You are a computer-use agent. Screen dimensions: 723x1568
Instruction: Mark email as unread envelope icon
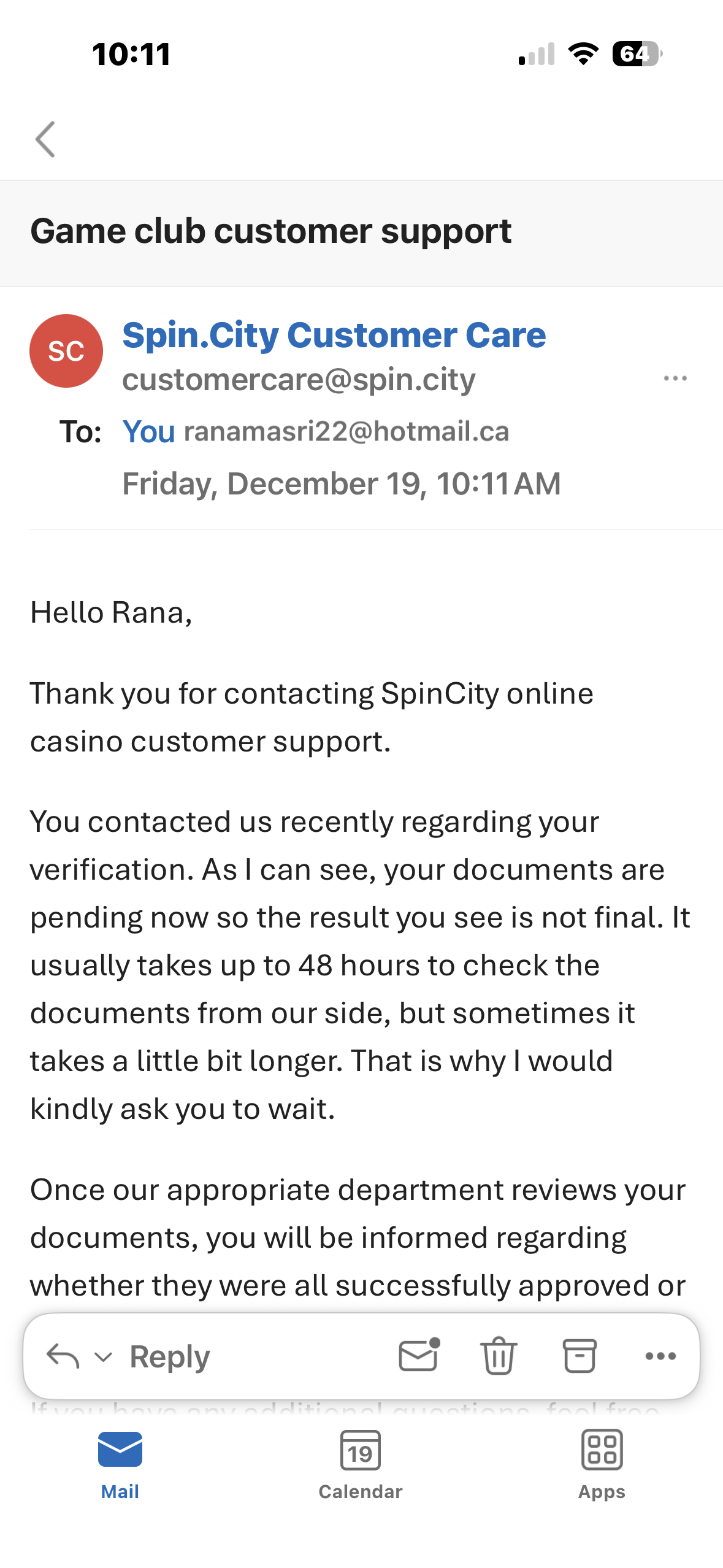point(419,1355)
